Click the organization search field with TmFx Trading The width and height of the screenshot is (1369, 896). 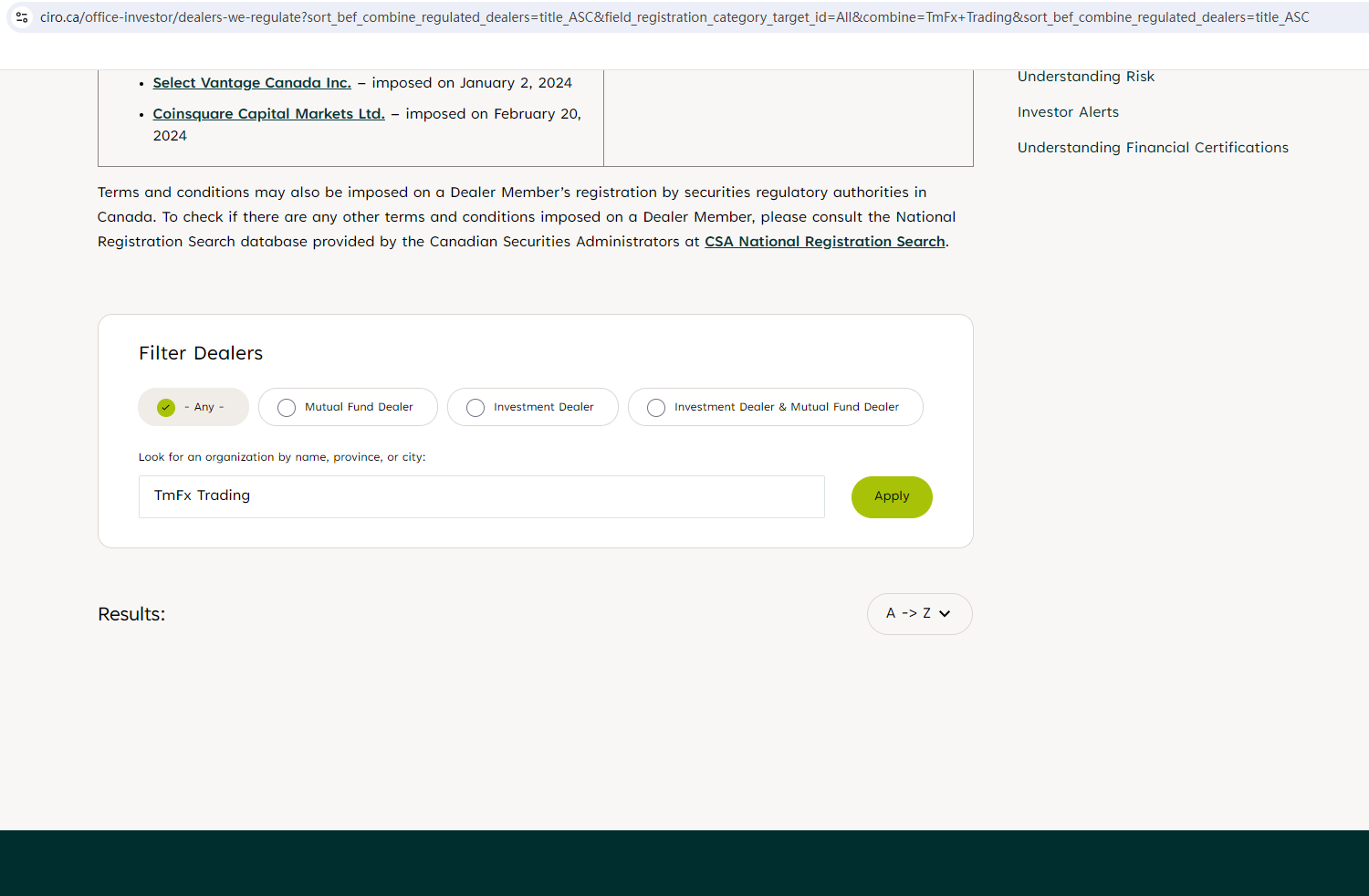point(482,496)
